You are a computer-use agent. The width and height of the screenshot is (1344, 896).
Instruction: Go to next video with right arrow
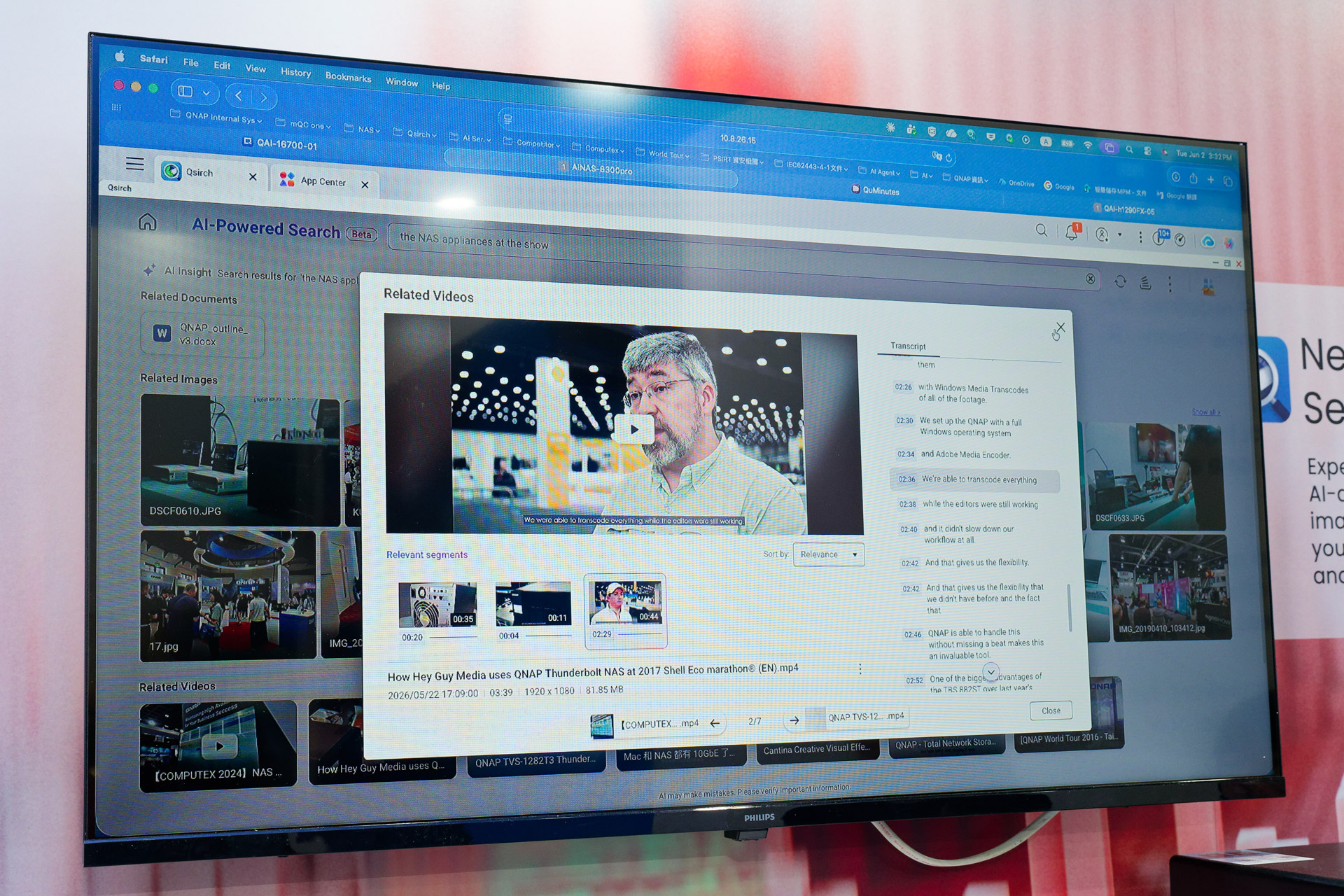pyautogui.click(x=794, y=720)
